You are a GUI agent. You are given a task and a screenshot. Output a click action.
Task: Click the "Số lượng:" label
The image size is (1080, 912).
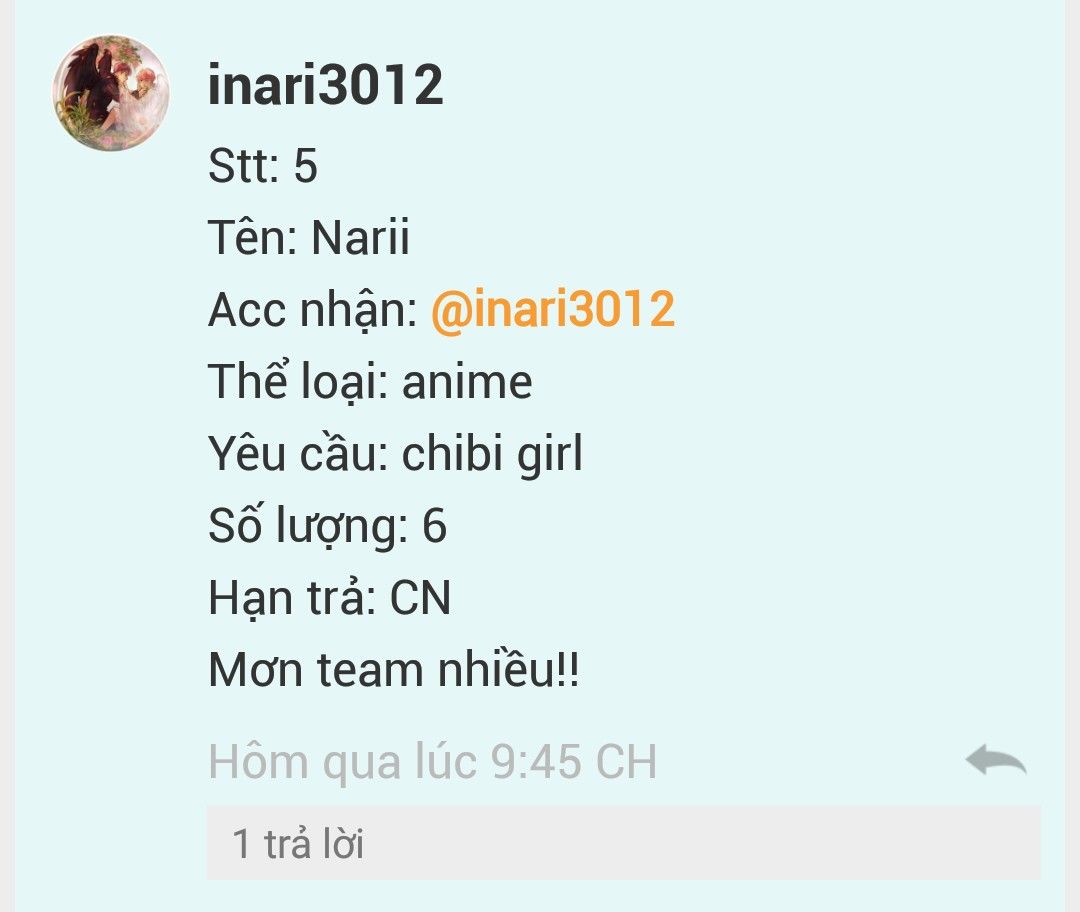[x=308, y=526]
